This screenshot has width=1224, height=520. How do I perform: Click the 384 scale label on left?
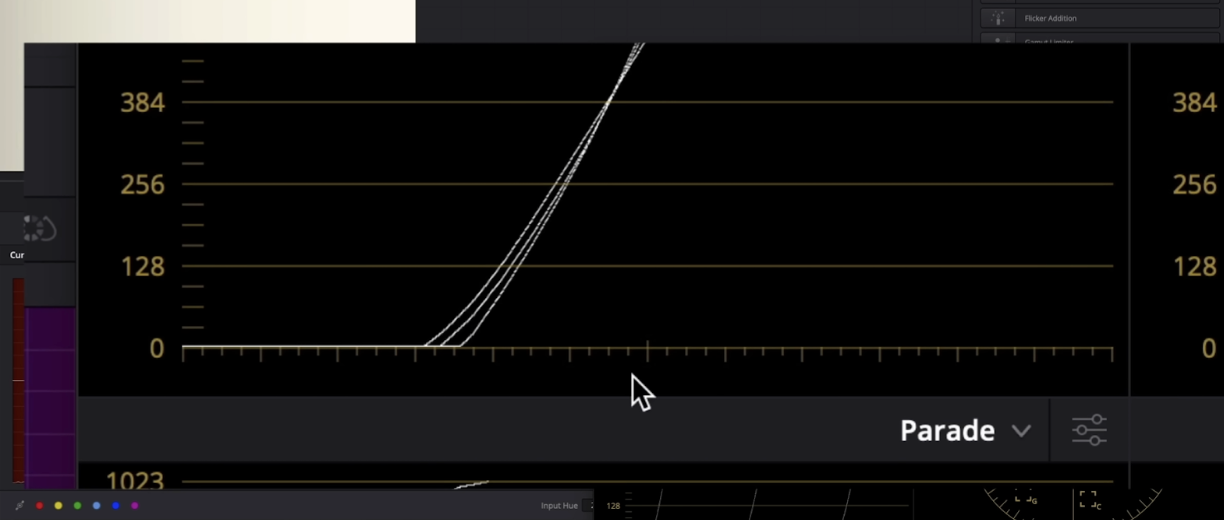coord(142,102)
